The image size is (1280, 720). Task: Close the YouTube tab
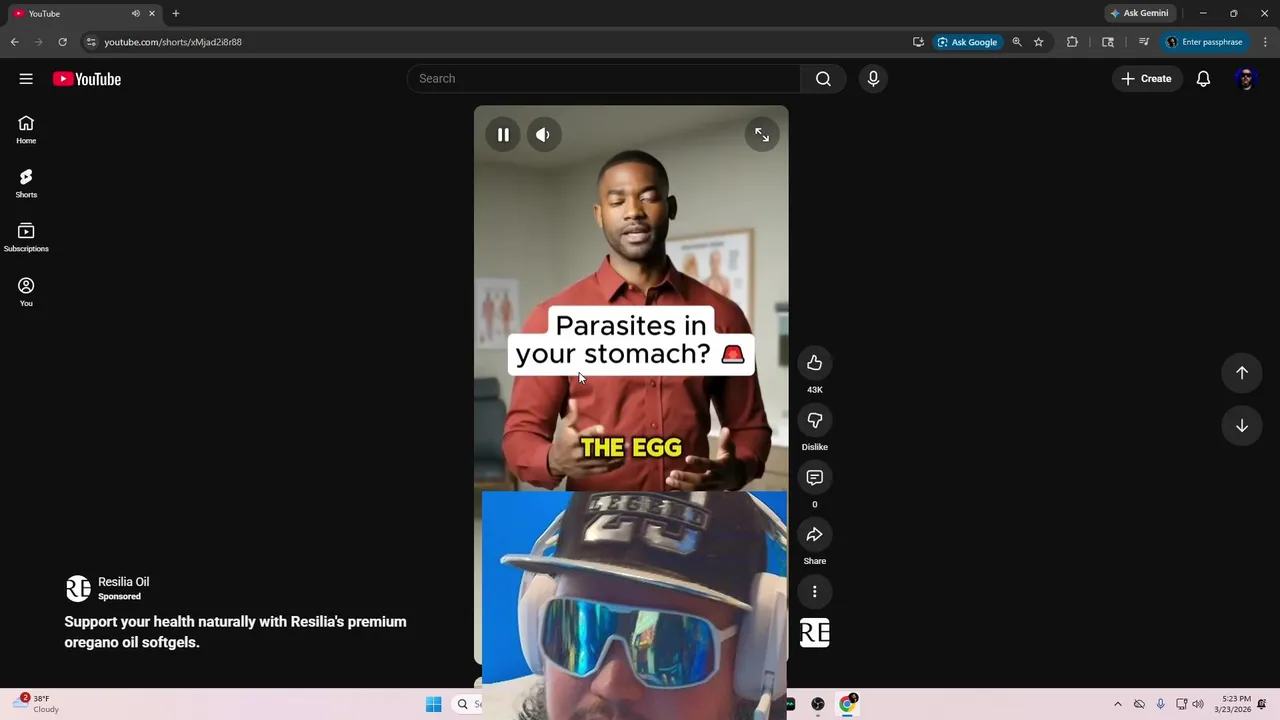pos(152,13)
